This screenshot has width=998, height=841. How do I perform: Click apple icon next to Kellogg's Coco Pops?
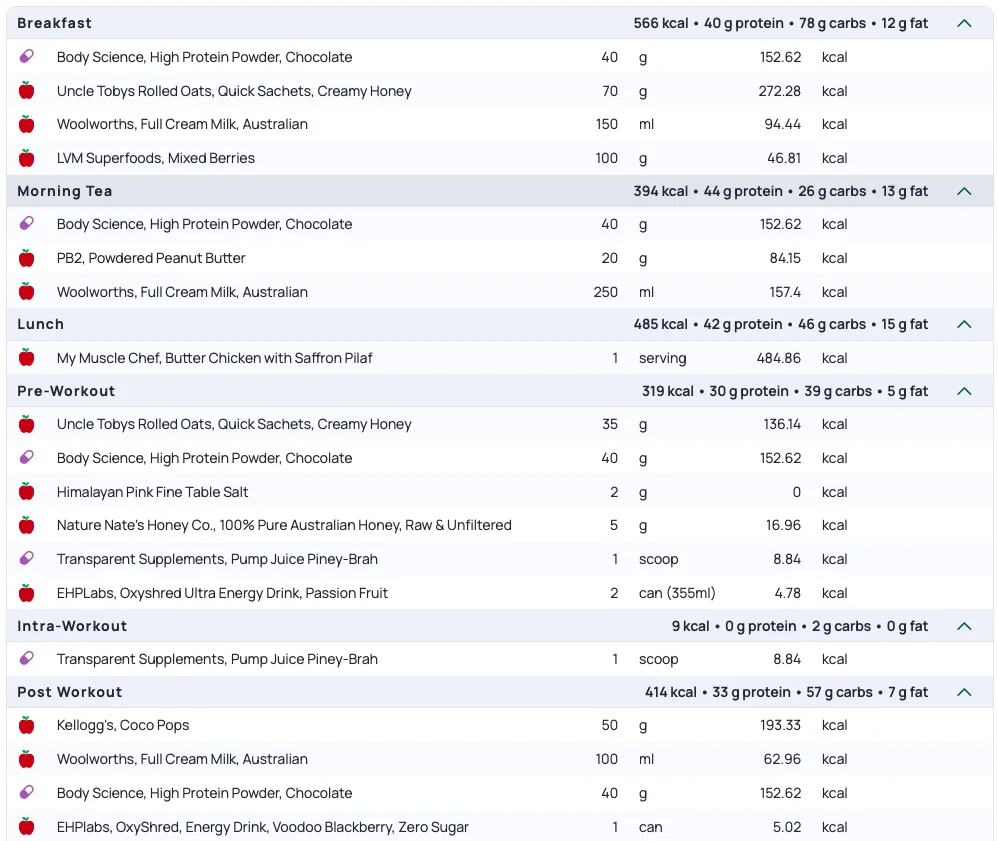(27, 725)
